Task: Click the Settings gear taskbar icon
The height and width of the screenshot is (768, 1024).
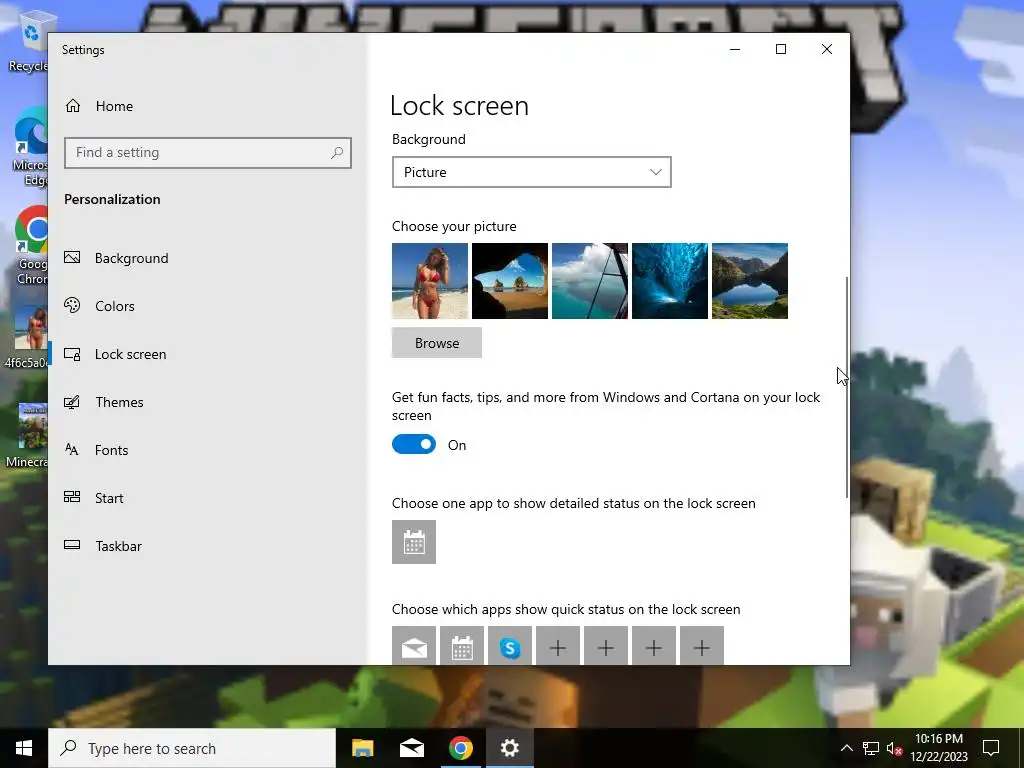Action: [510, 748]
